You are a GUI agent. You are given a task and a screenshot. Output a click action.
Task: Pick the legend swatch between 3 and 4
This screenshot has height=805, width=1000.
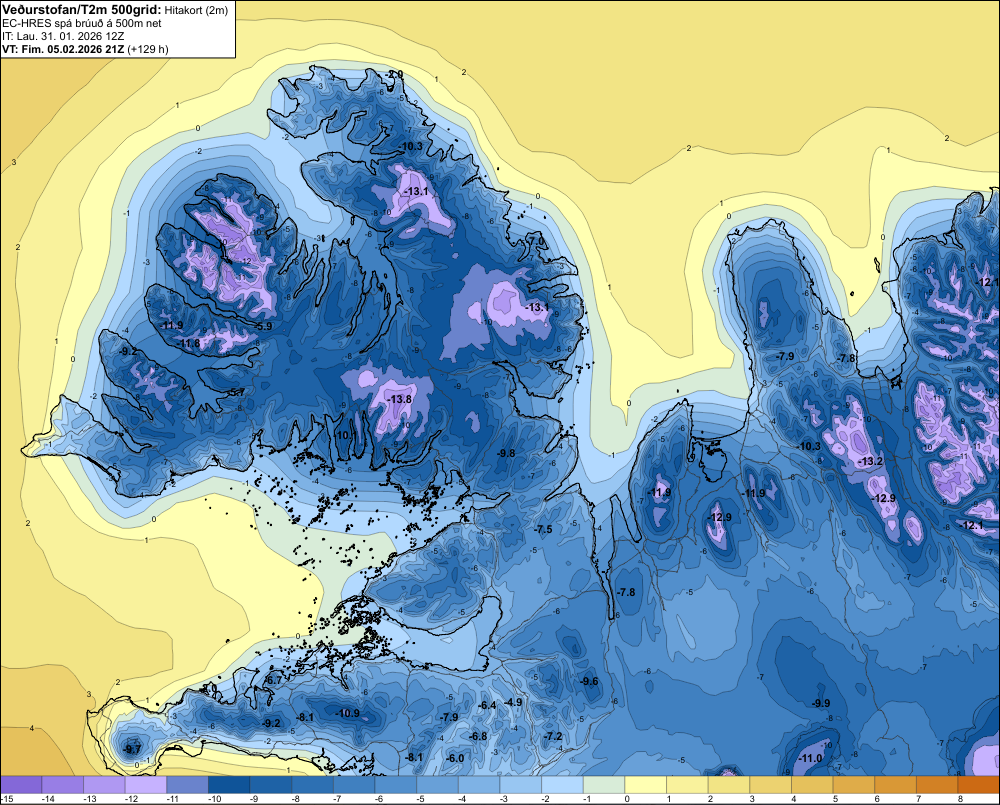771,785
